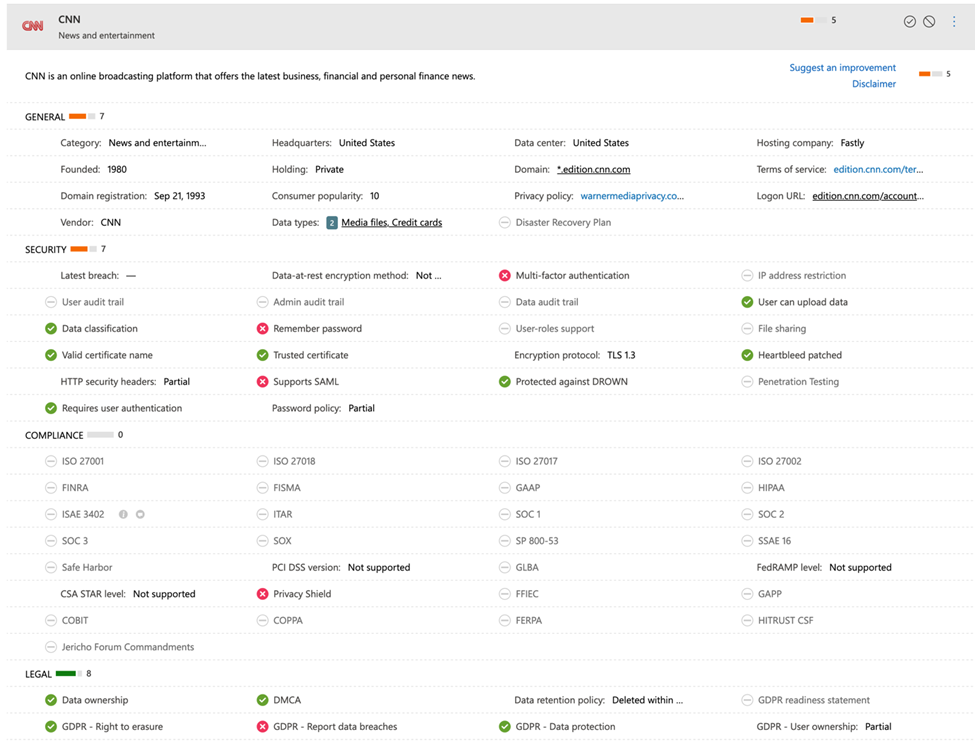
Task: Click the green check beside DMCA
Action: click(262, 700)
